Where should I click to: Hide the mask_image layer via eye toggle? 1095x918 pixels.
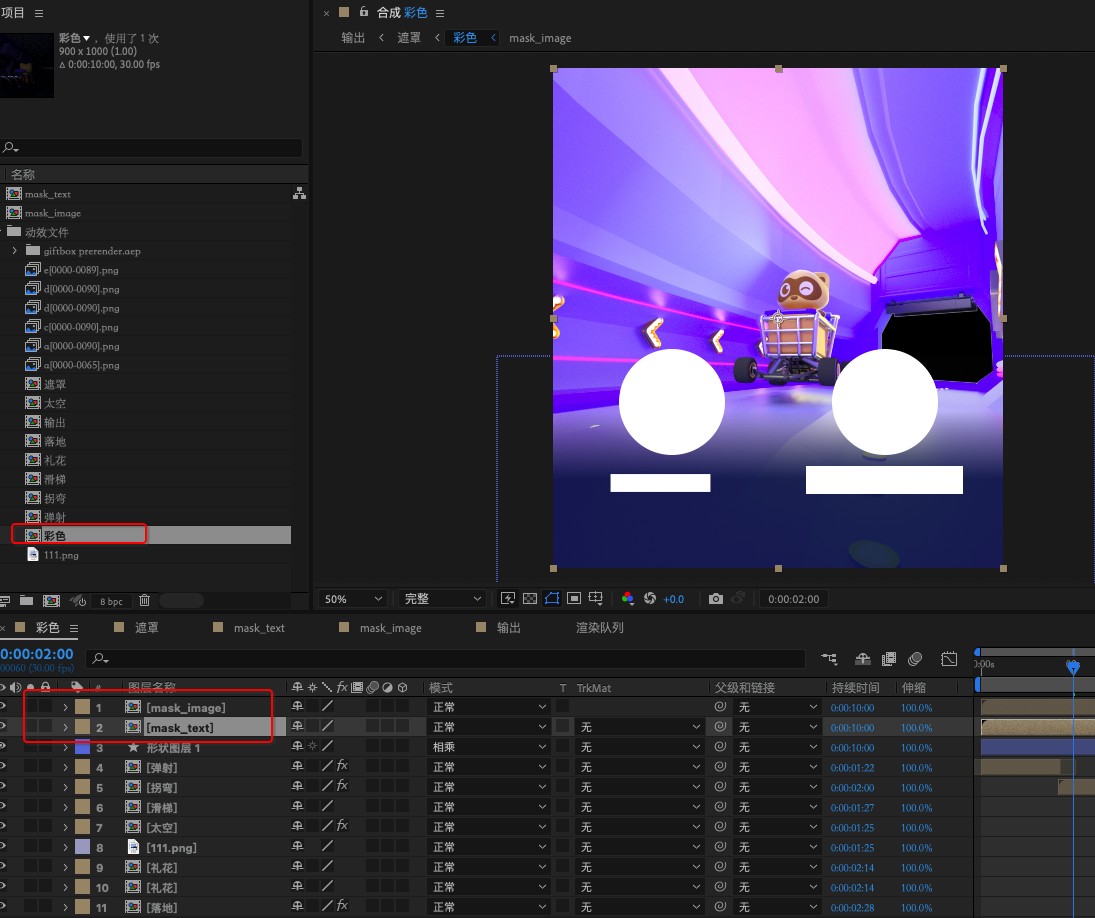coord(4,708)
